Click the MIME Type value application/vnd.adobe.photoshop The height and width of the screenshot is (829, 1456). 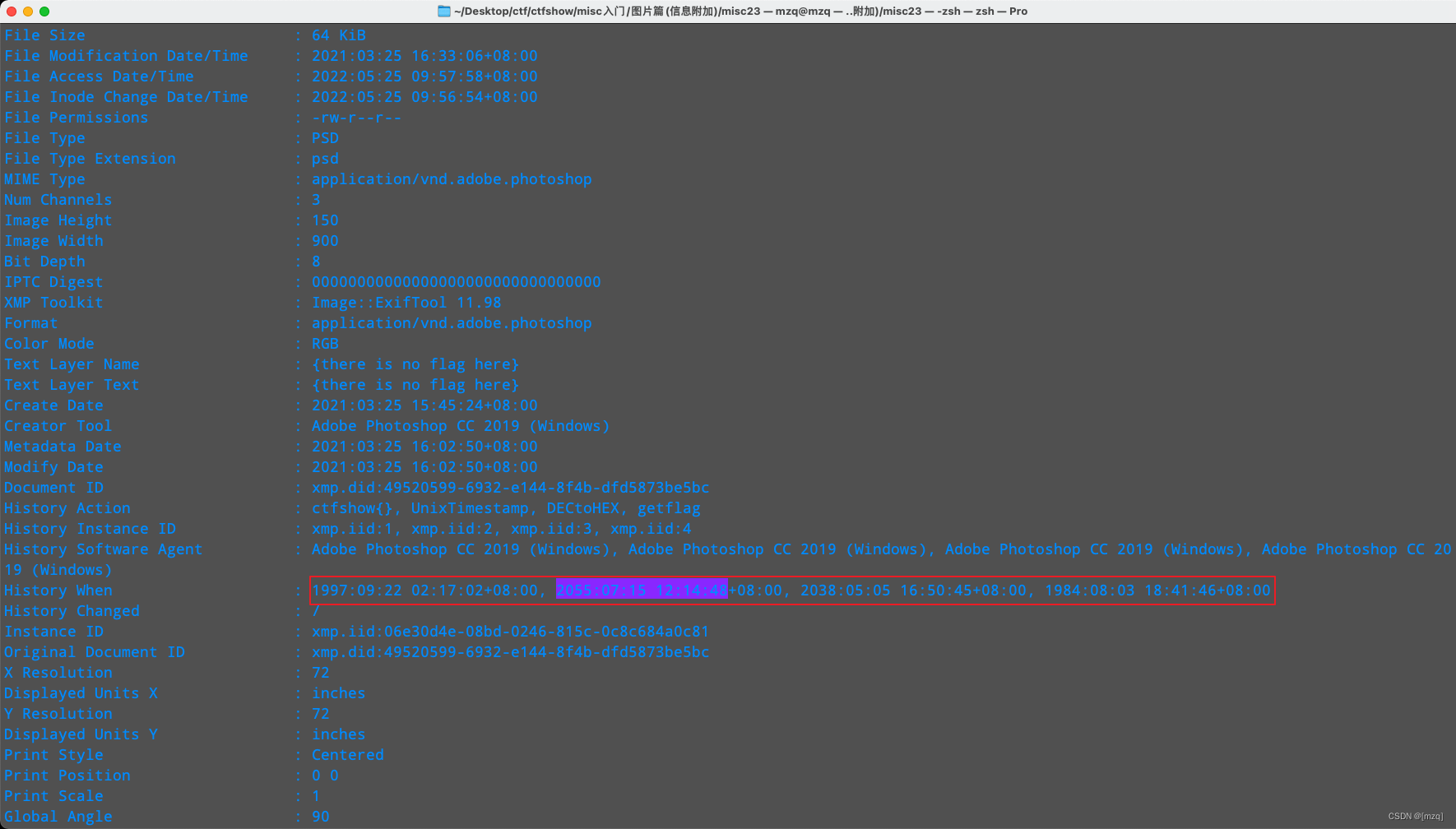click(x=452, y=179)
